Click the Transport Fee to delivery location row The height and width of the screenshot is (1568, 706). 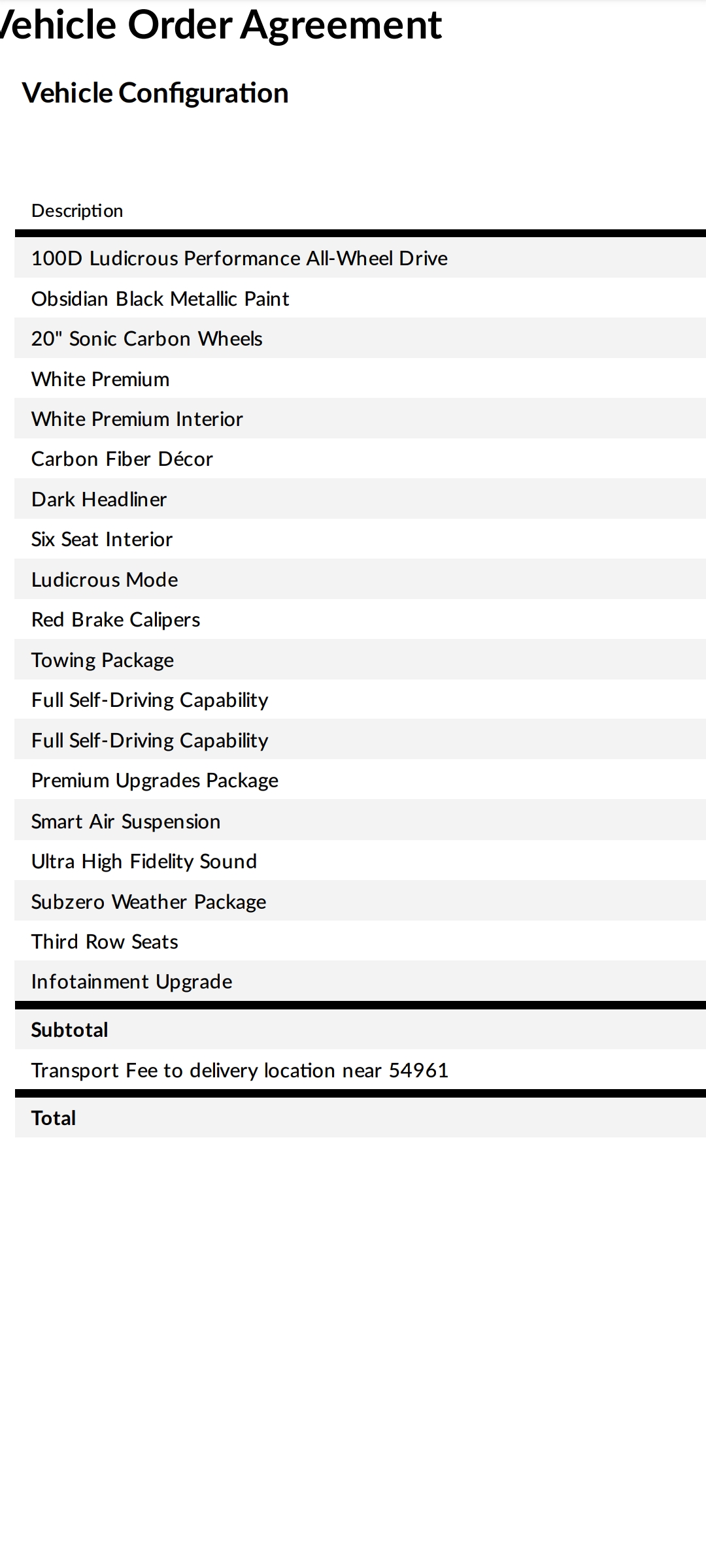(240, 1071)
